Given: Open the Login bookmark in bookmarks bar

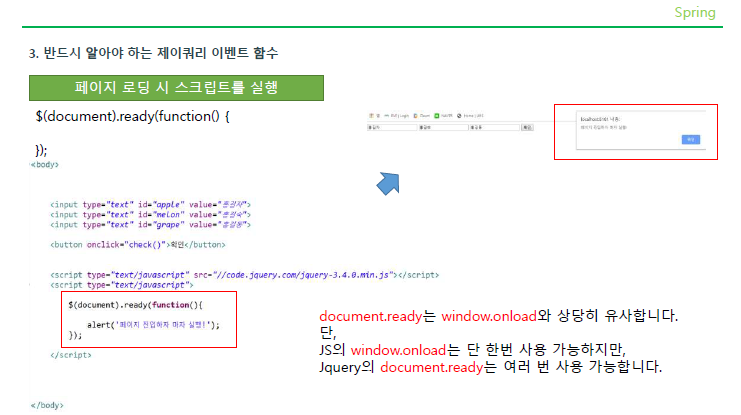Looking at the screenshot, I should pyautogui.click(x=396, y=116).
